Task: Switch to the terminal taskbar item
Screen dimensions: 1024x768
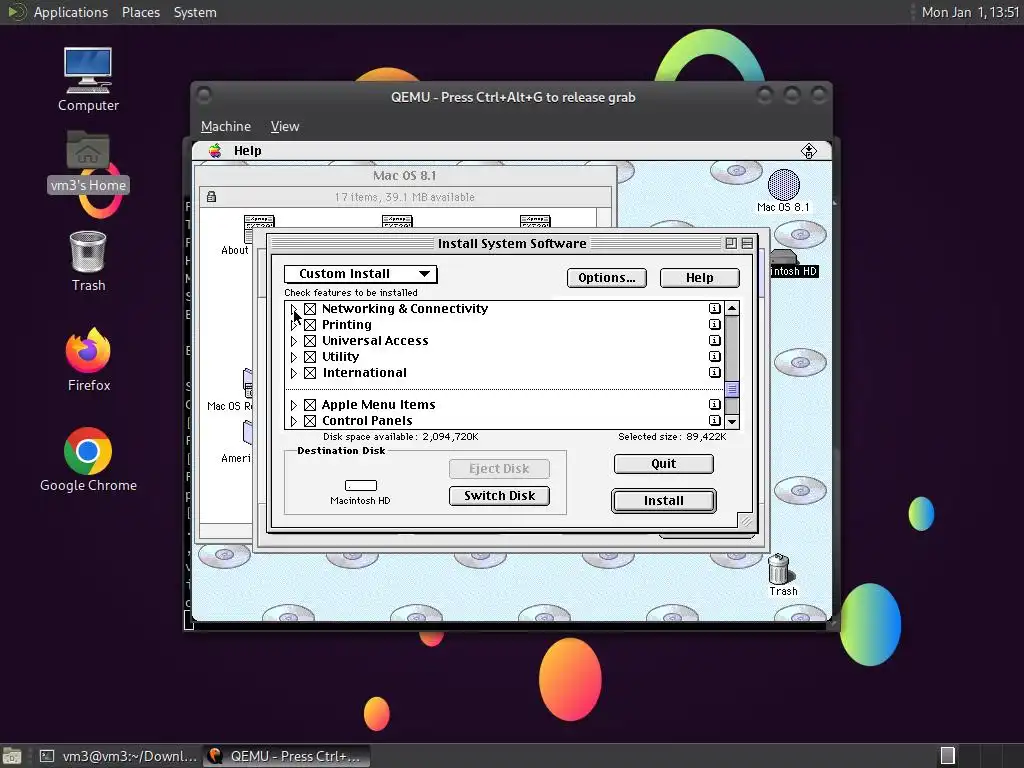Action: (x=118, y=756)
